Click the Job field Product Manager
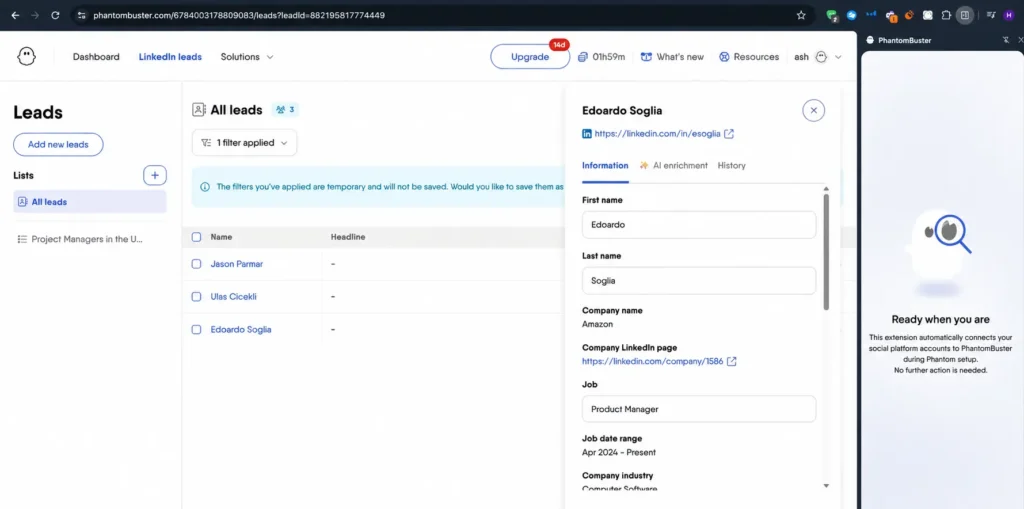 699,409
